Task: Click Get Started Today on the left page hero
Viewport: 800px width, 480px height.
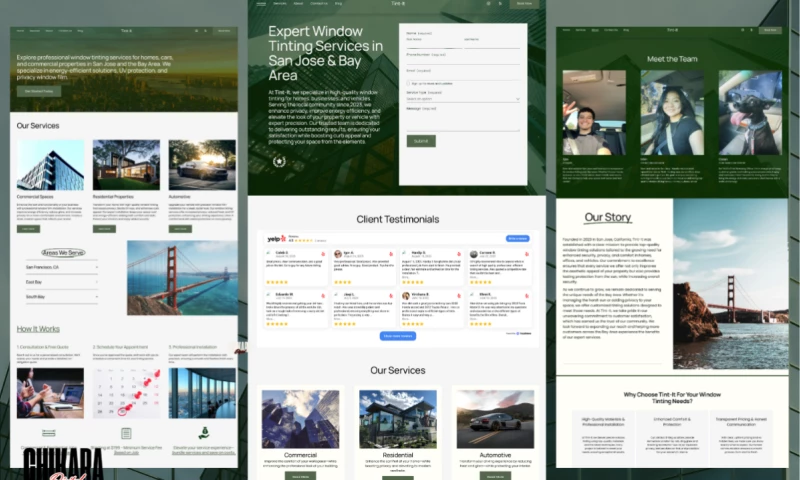Action: coord(39,91)
